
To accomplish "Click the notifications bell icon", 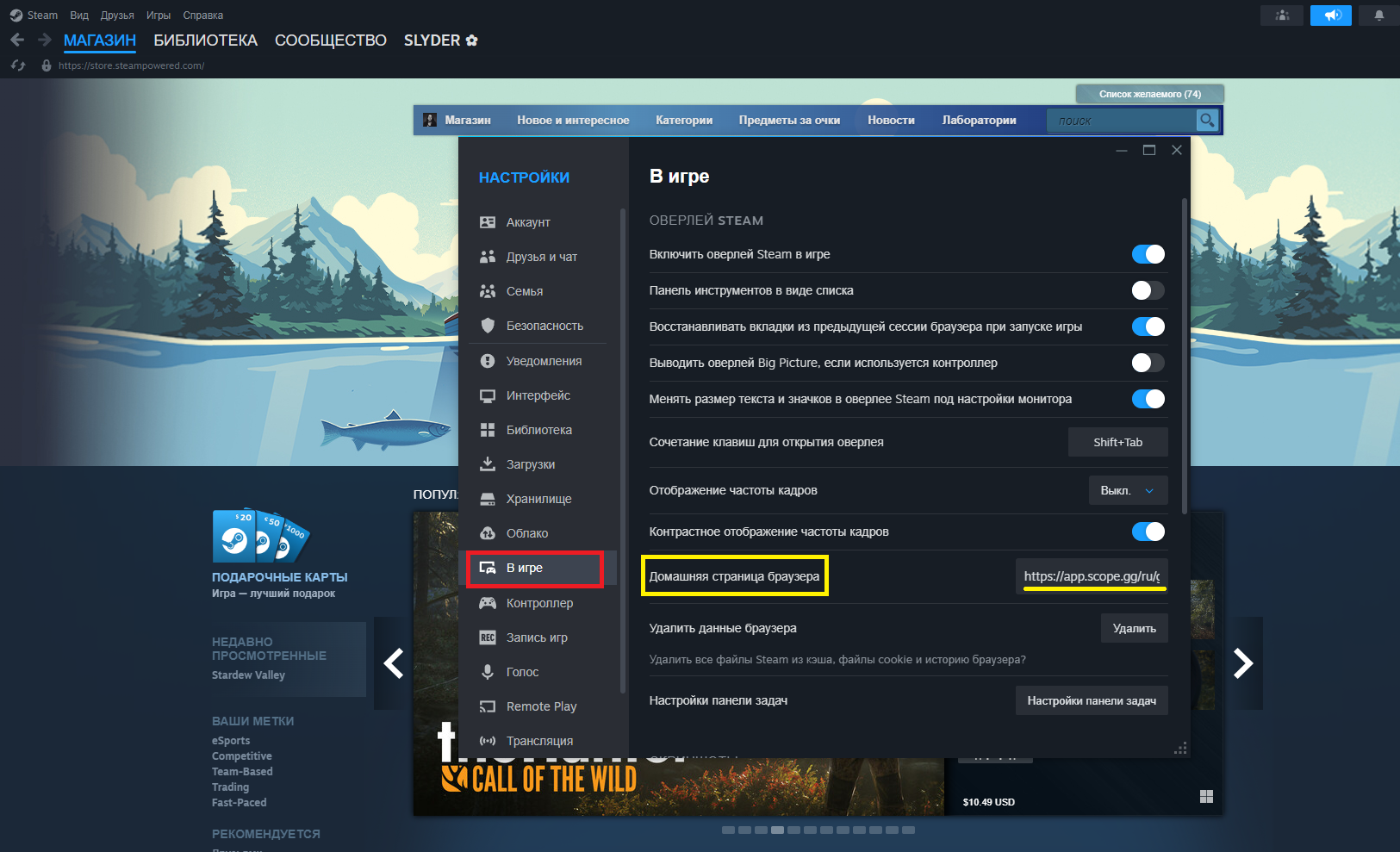I will 1378,16.
